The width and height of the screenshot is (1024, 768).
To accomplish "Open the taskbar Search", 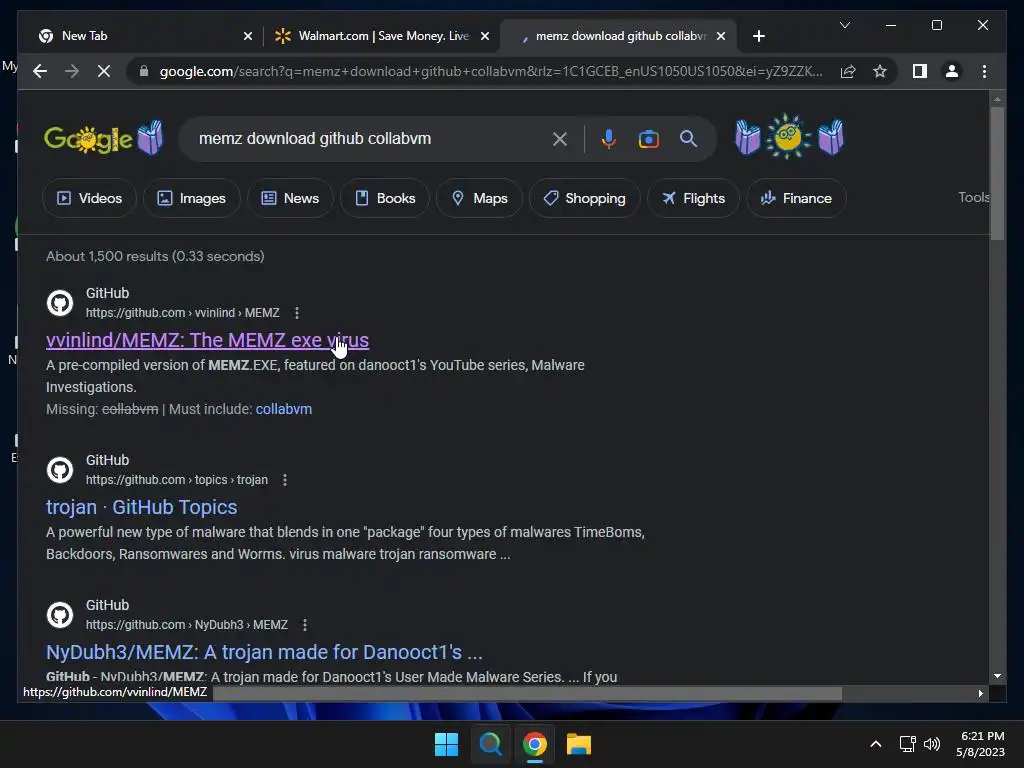I will click(490, 744).
